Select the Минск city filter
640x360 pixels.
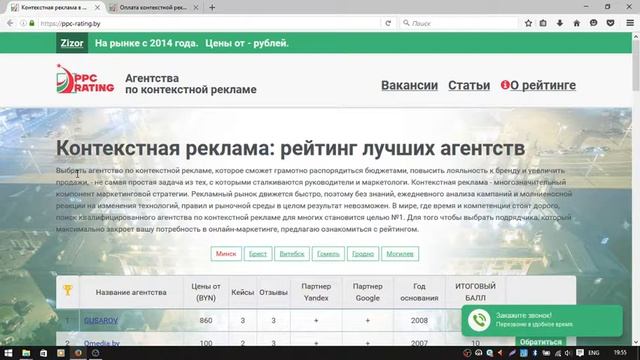tap(226, 253)
